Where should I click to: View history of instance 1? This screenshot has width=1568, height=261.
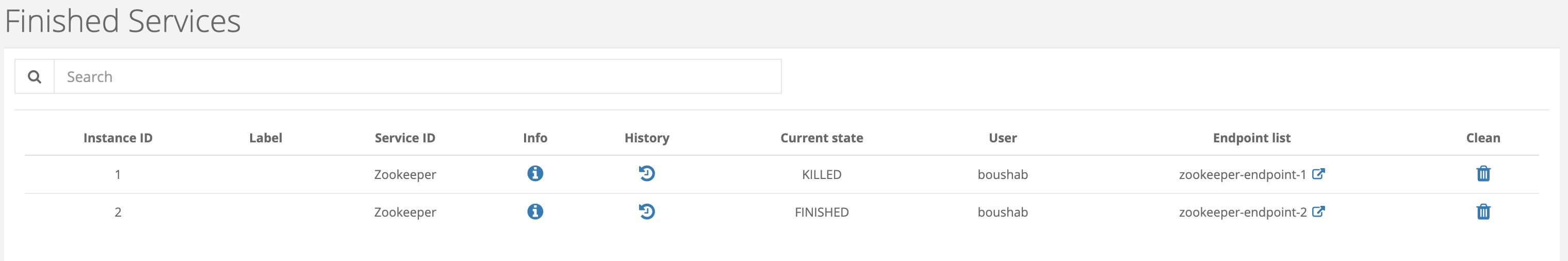(646, 173)
